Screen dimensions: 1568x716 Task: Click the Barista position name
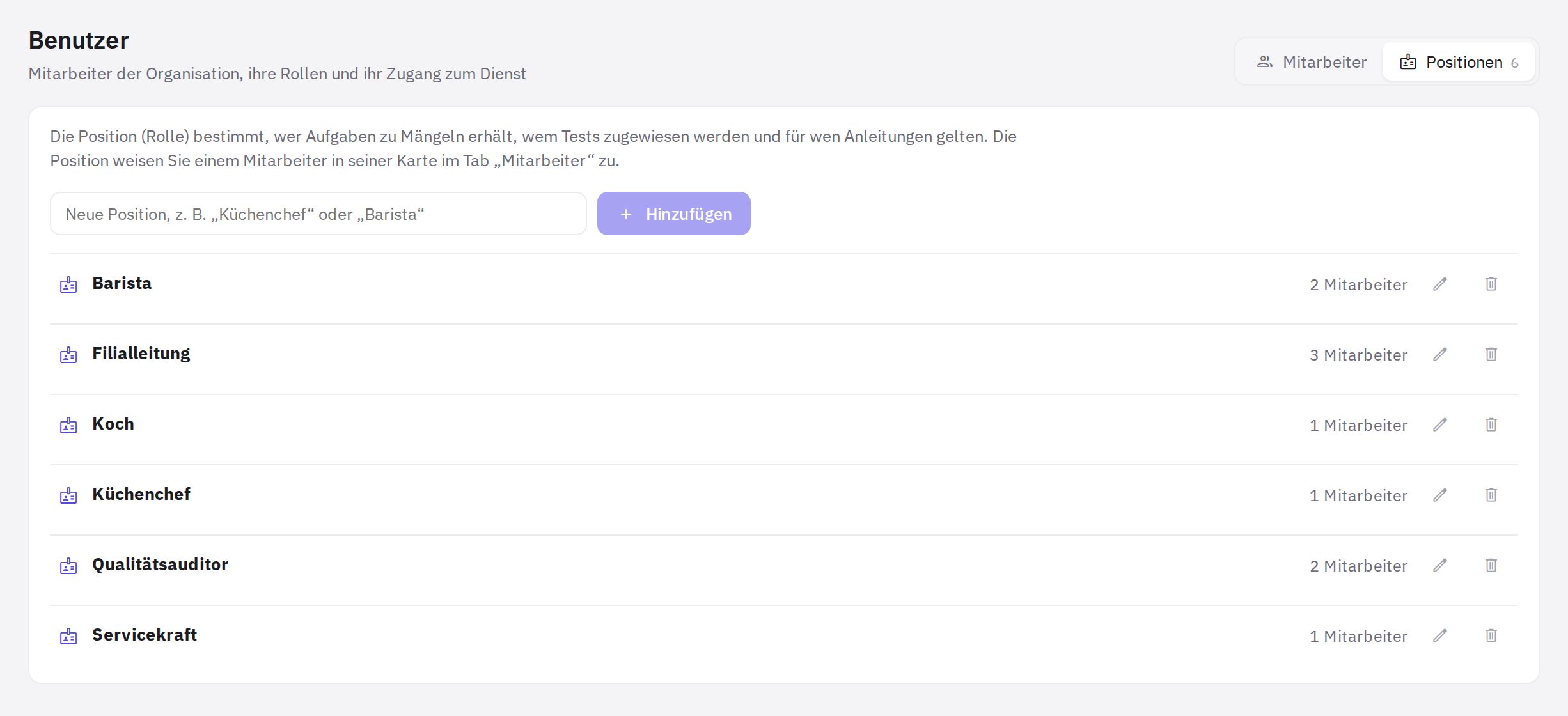point(122,283)
